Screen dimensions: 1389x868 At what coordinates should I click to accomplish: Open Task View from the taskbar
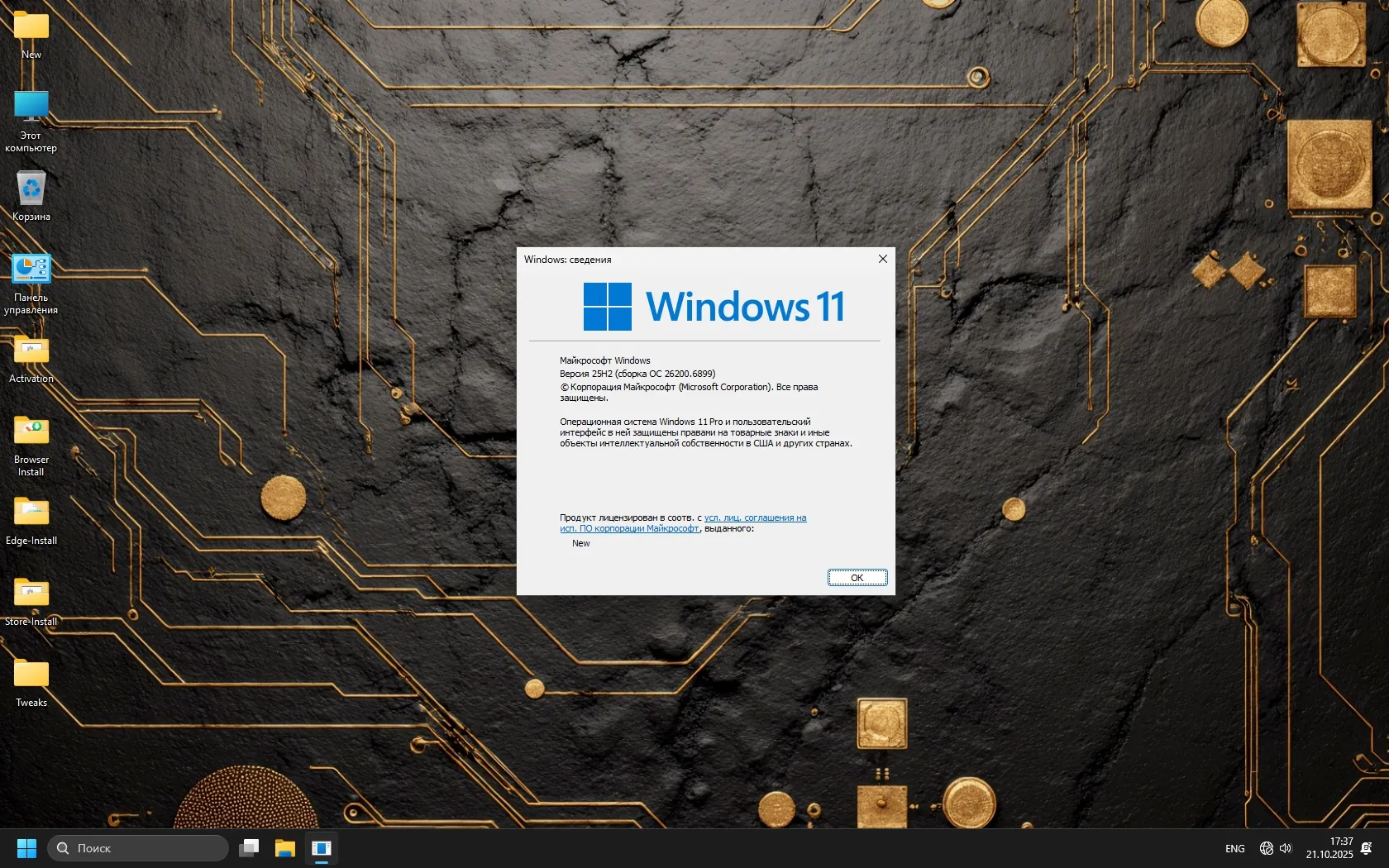[249, 848]
